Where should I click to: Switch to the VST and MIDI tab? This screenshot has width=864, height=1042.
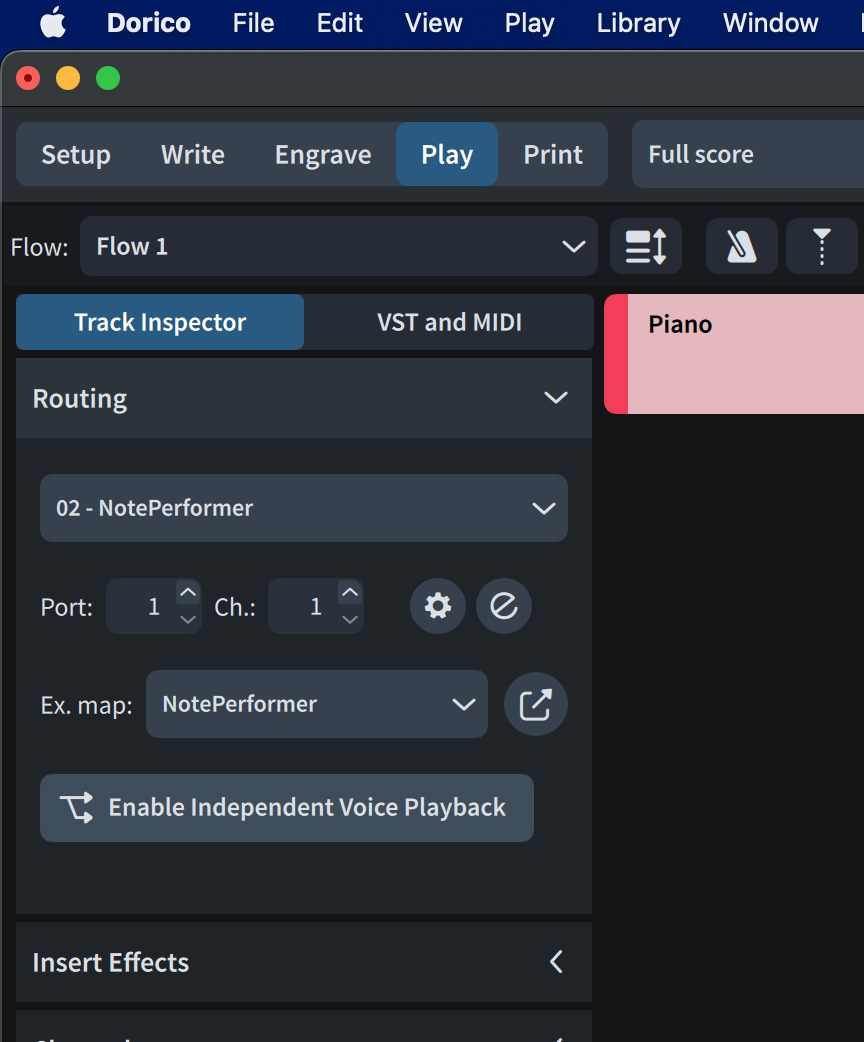pos(449,322)
